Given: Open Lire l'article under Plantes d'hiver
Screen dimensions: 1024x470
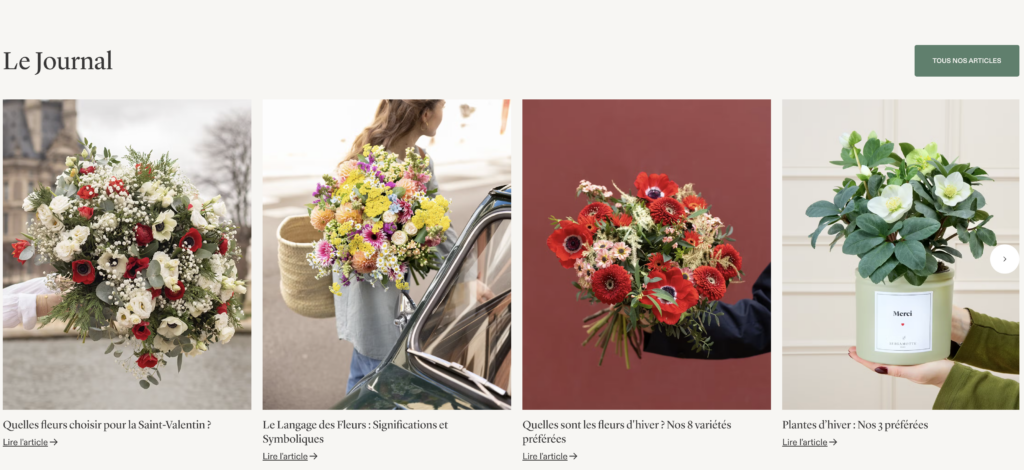Looking at the screenshot, I should [x=805, y=442].
